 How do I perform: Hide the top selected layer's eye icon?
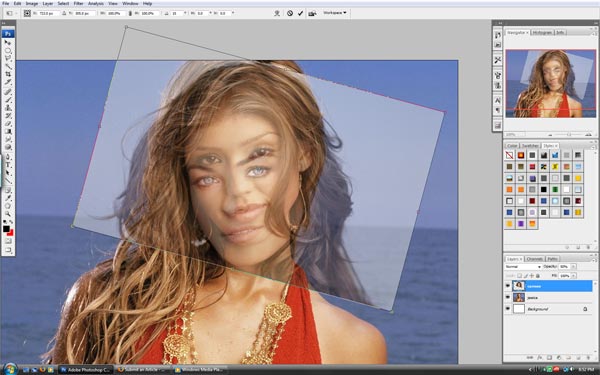tap(508, 286)
